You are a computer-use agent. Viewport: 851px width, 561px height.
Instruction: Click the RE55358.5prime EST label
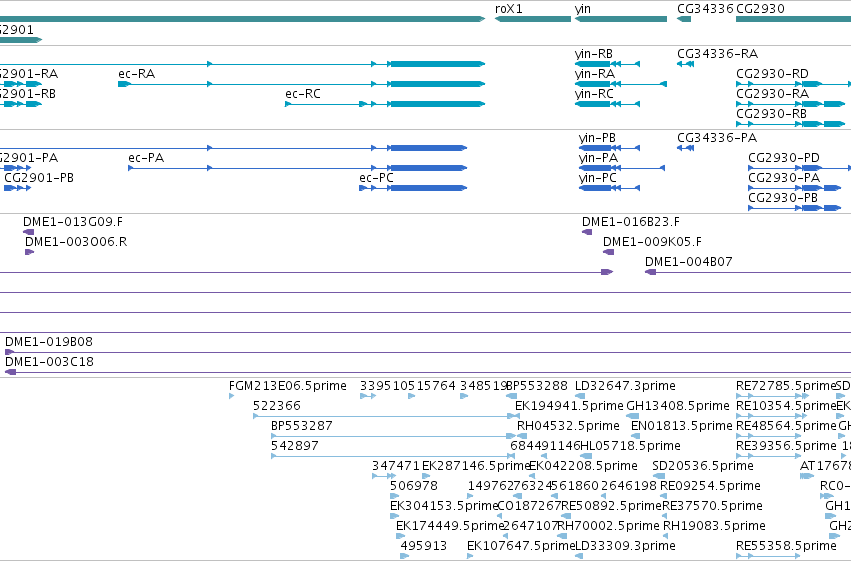786,546
